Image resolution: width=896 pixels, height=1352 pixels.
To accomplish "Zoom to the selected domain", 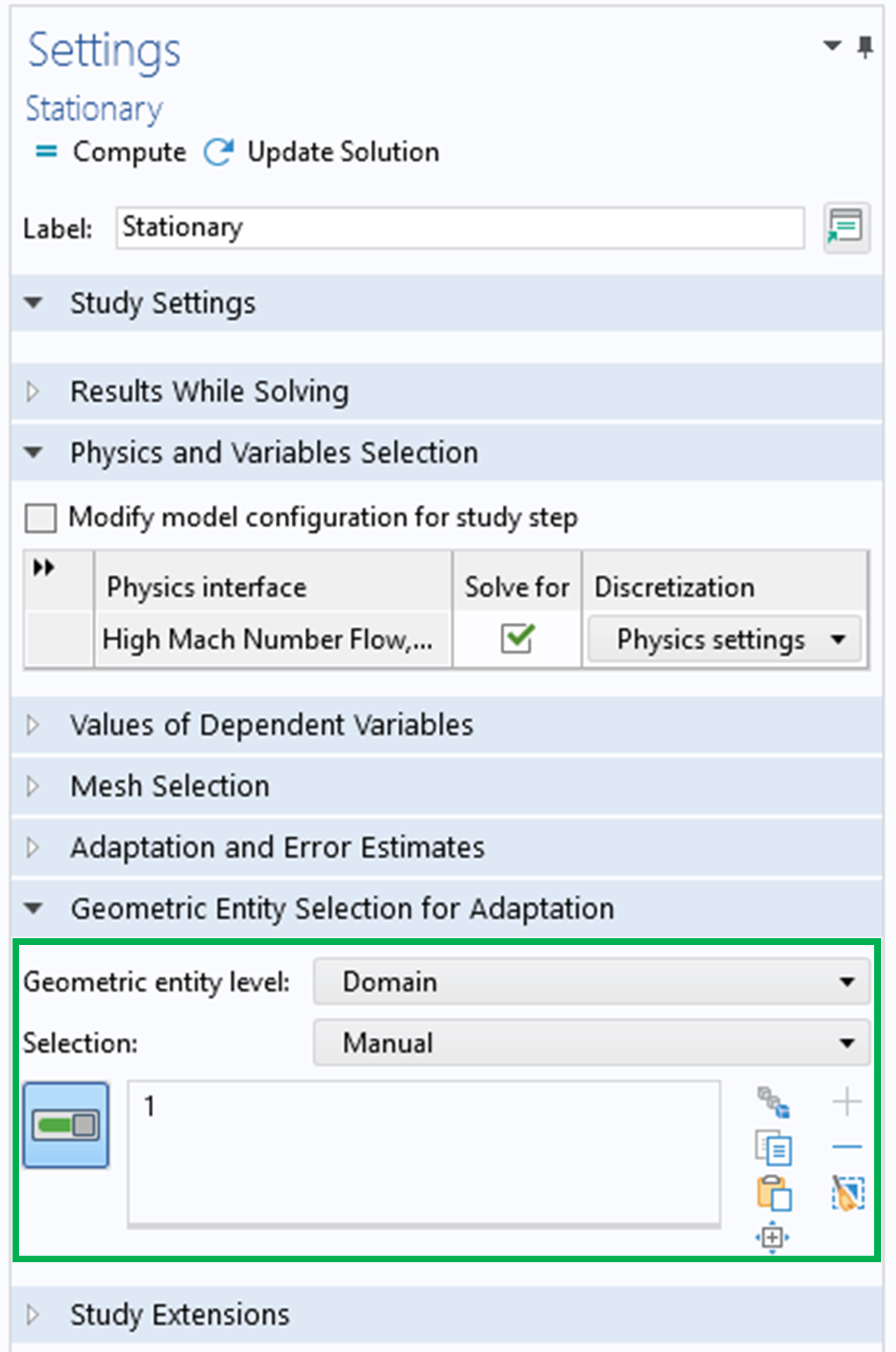I will pos(773,1237).
